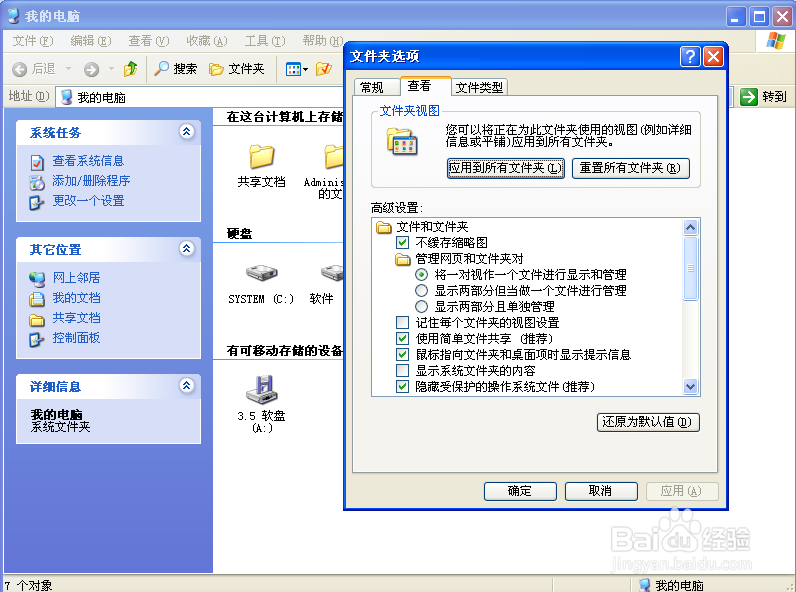Click 重置所有文件夹(R) button
Screen dimensions: 796x592
(x=631, y=168)
